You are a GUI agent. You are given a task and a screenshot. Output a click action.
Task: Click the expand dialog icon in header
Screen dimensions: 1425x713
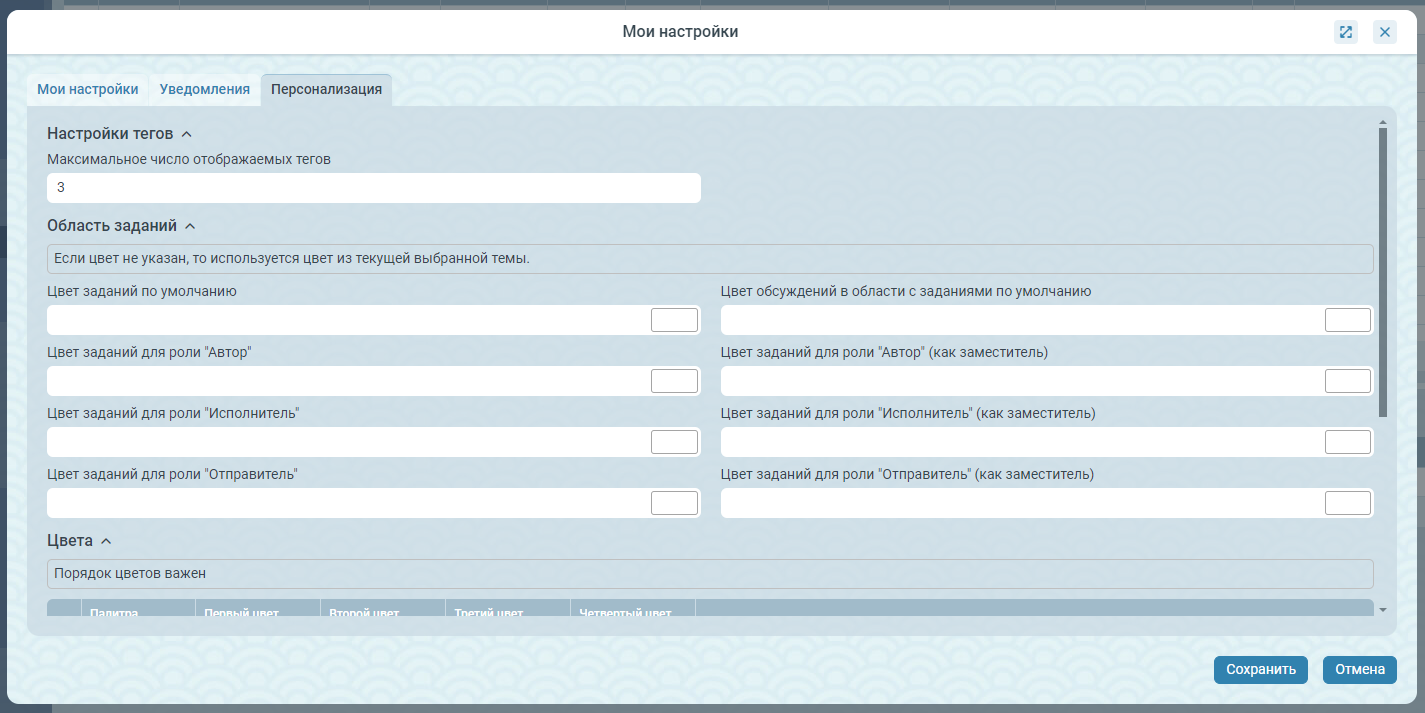click(x=1345, y=32)
